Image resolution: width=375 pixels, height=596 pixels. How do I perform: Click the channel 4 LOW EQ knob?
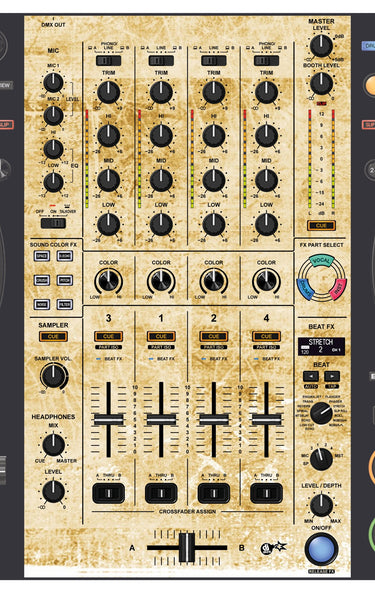(266, 224)
